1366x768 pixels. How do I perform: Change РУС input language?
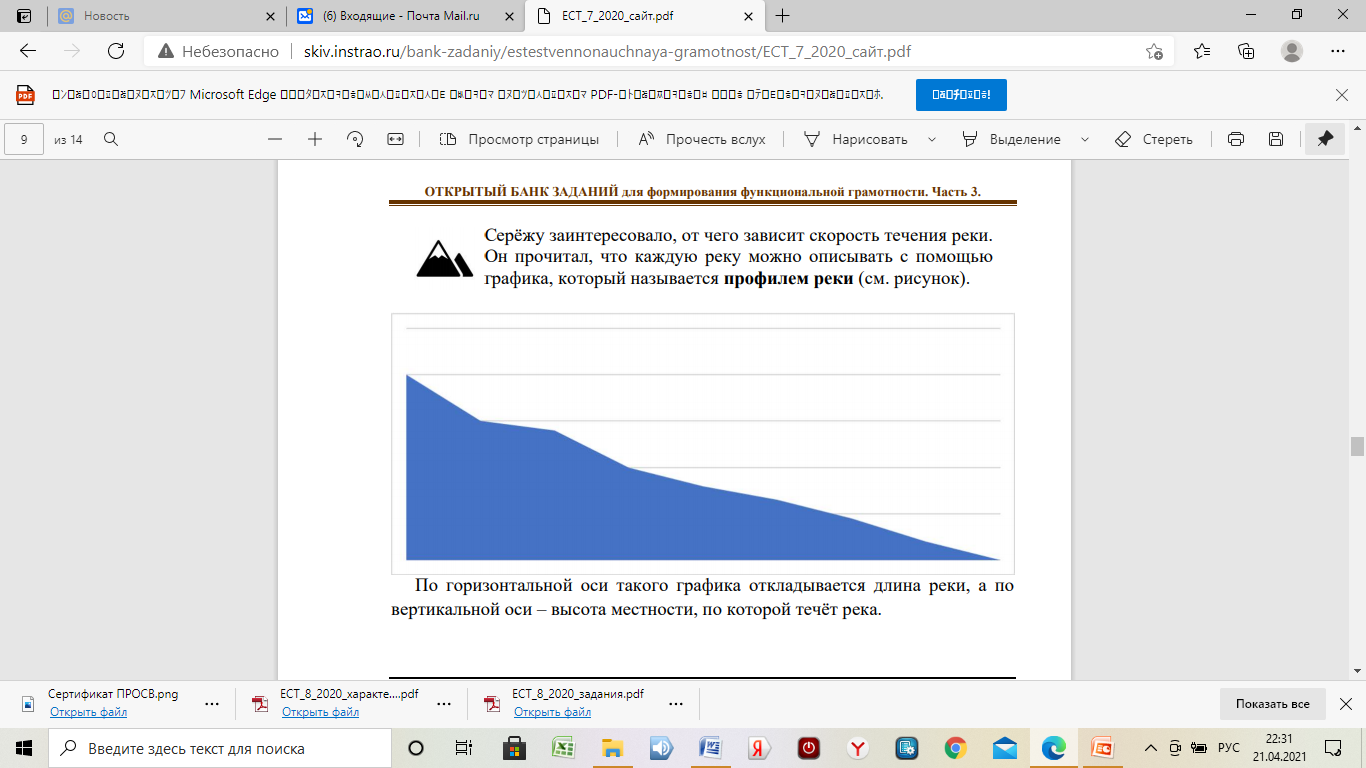coord(1229,748)
